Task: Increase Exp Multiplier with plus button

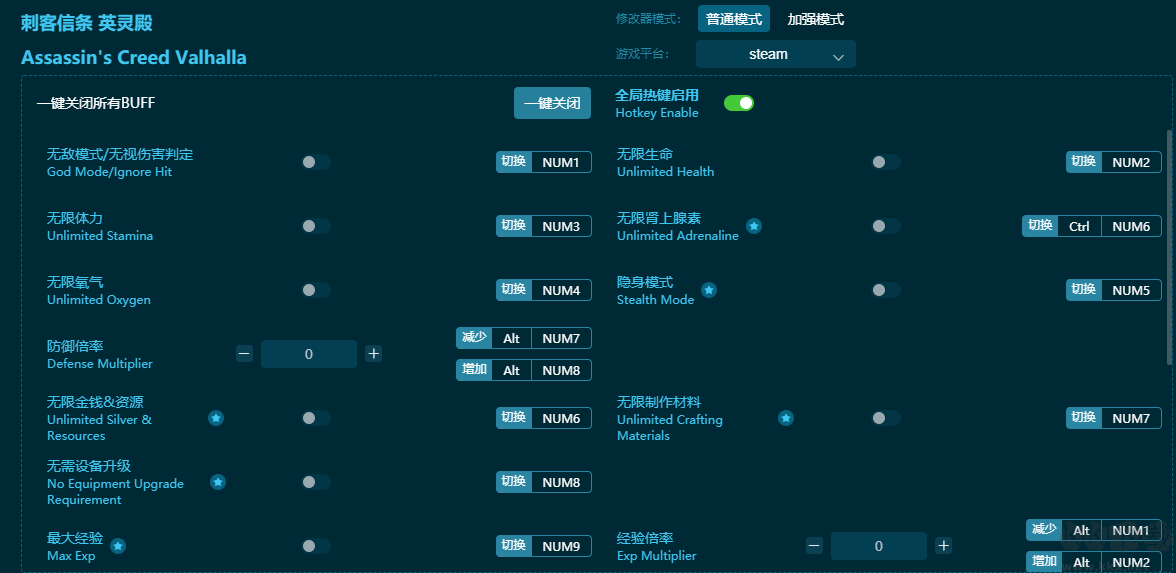Action: pos(944,545)
